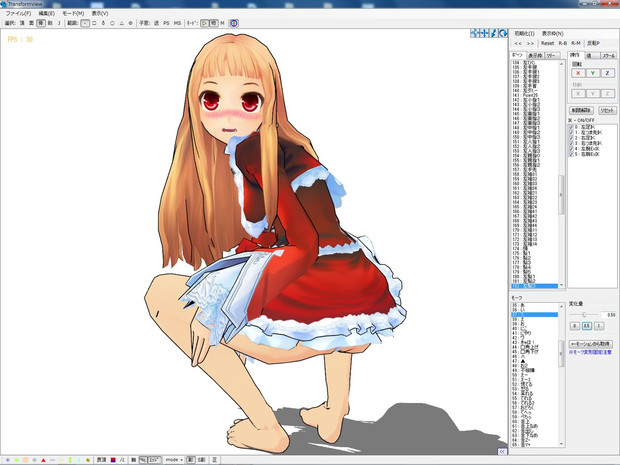Click the 反転P button
The image size is (620, 465).
click(593, 43)
